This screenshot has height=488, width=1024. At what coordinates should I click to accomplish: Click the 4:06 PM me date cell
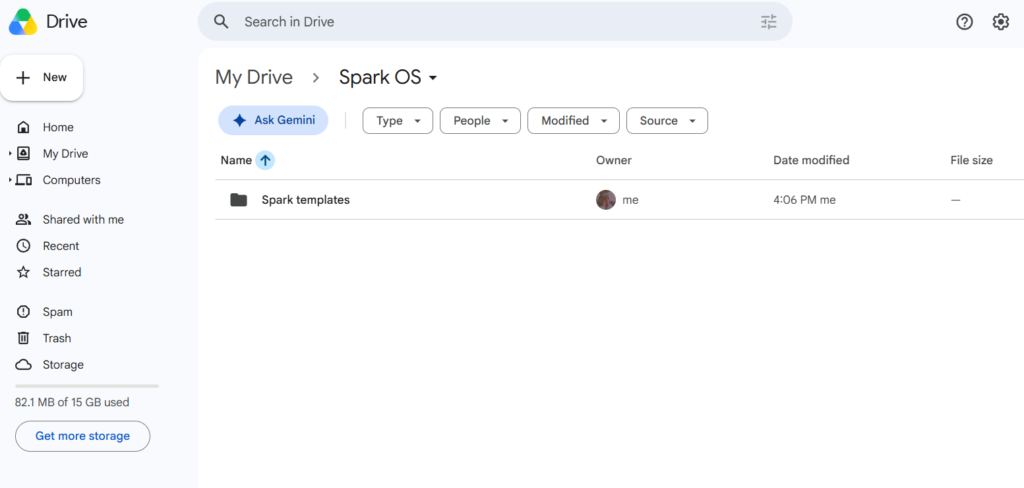click(804, 200)
